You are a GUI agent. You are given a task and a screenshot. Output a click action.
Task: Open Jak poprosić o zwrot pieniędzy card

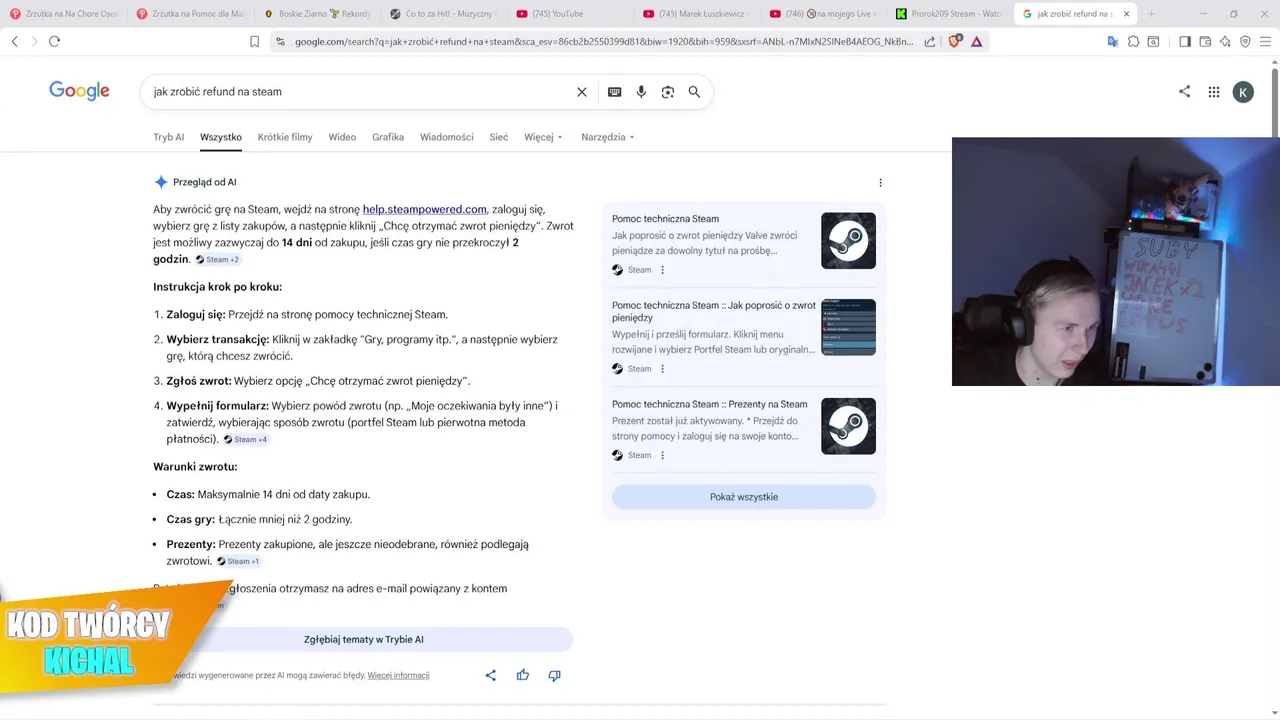coord(743,336)
